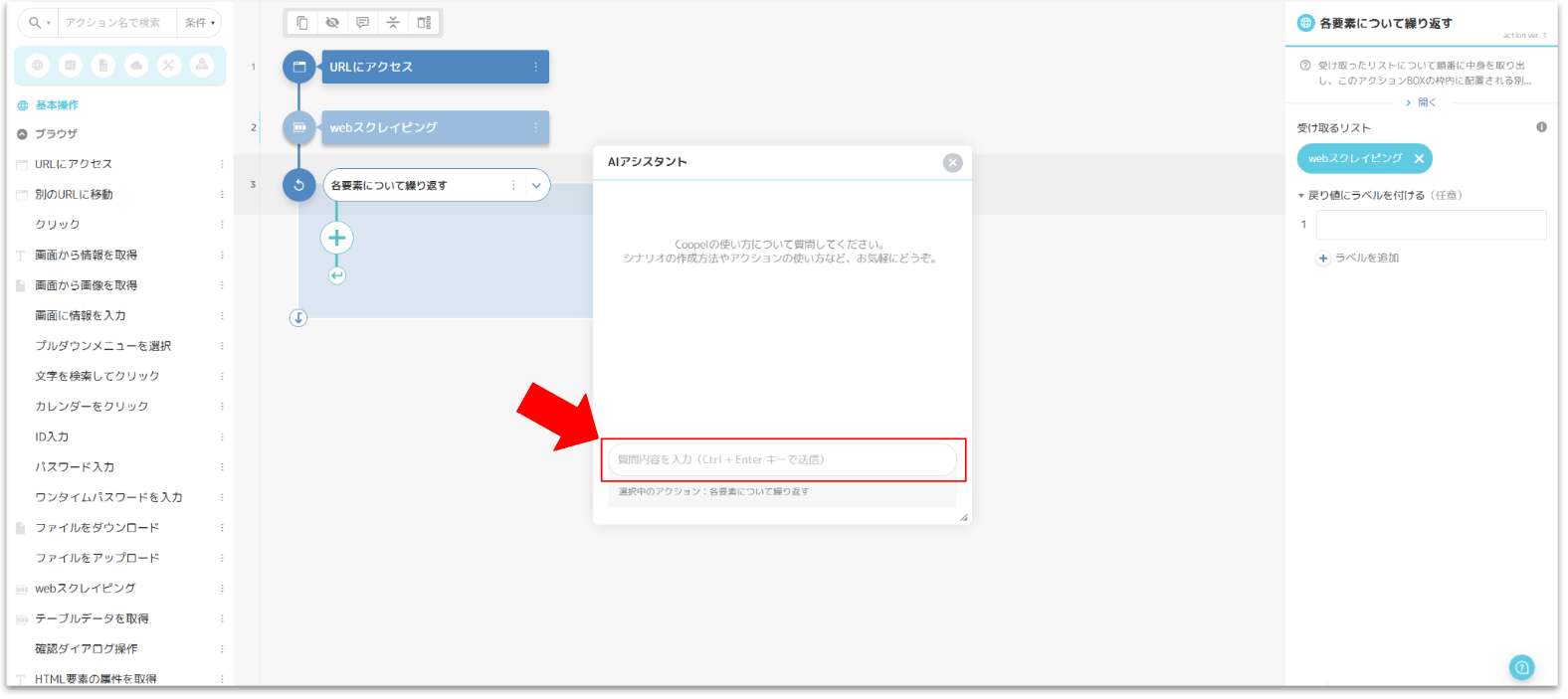Image resolution: width=1568 pixels, height=699 pixels.
Task: Close the AIアシスタント dialog
Action: click(x=952, y=162)
